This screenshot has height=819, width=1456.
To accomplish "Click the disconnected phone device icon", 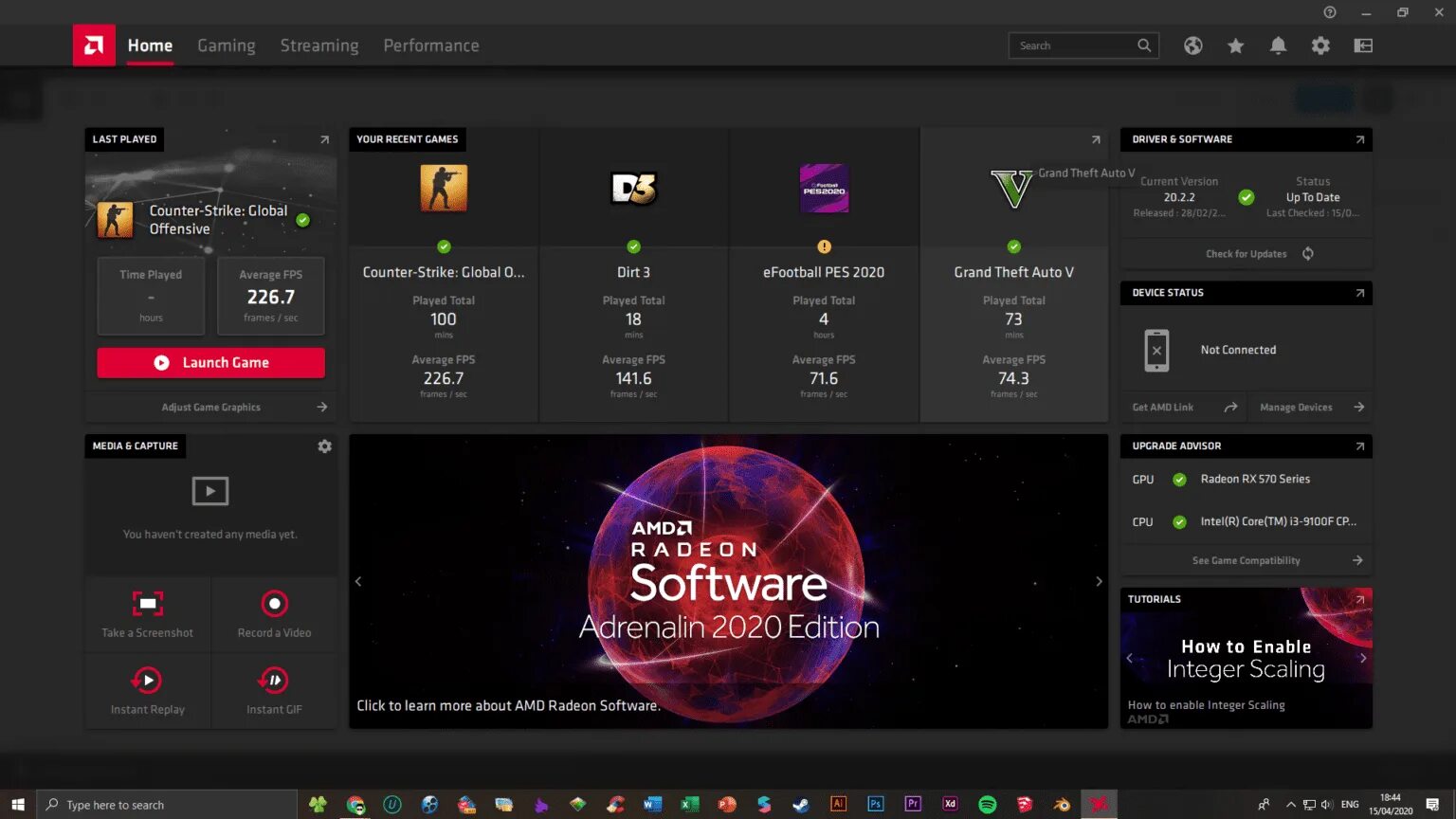I will (1156, 351).
